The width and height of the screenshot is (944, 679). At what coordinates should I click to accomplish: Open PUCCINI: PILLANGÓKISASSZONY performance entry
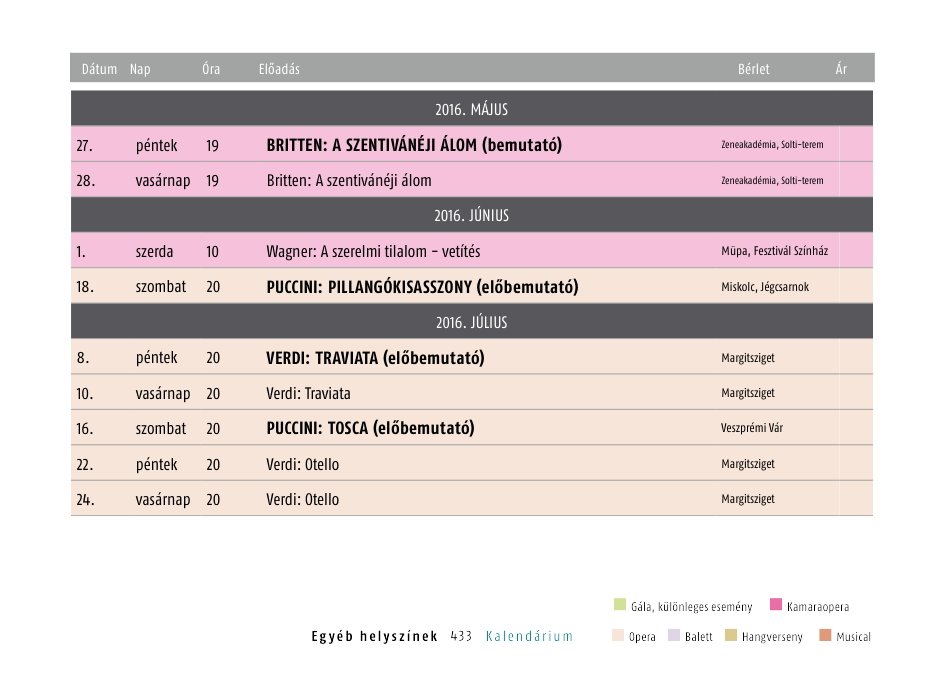pyautogui.click(x=422, y=287)
